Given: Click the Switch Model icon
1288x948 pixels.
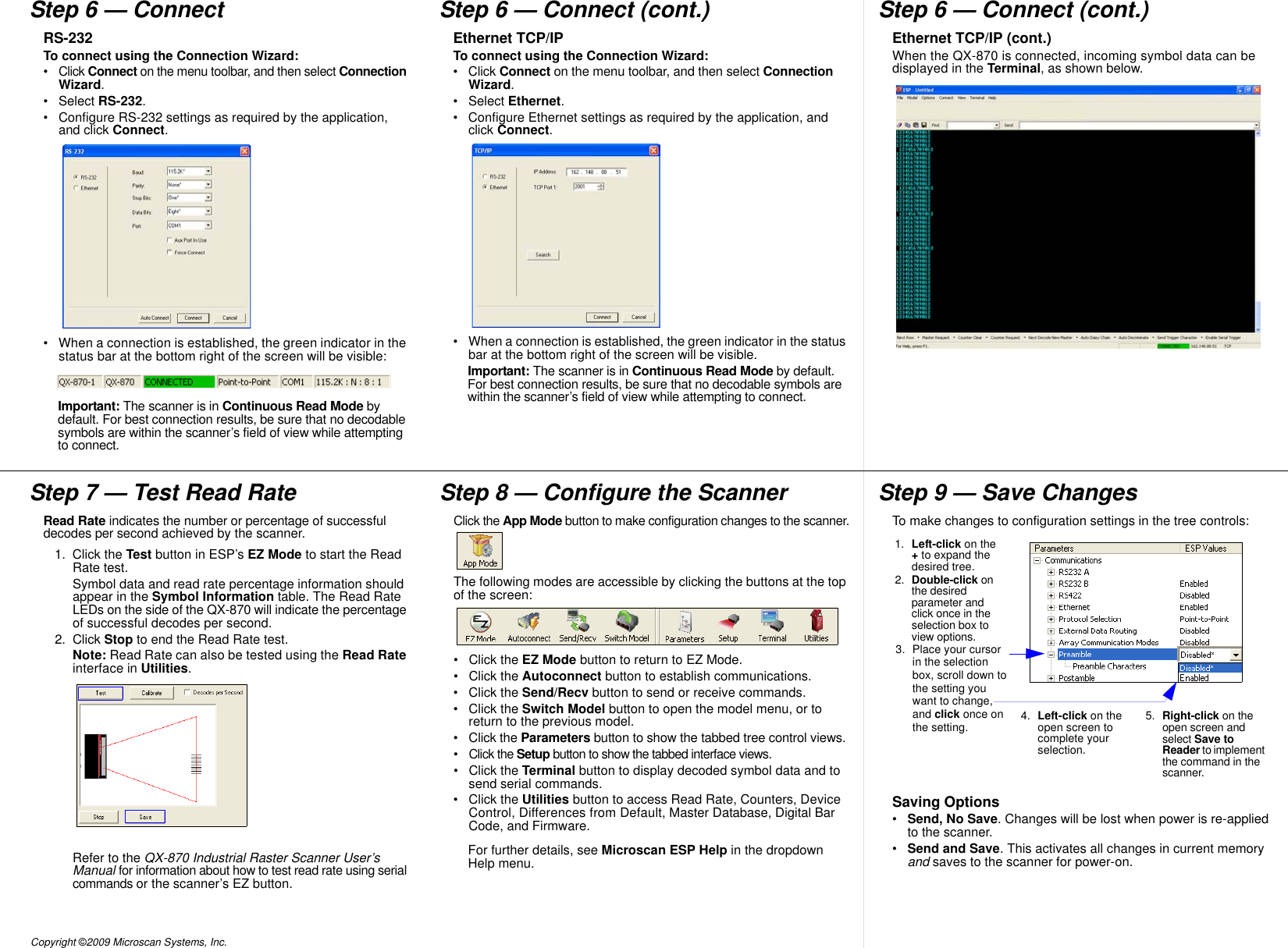Looking at the screenshot, I should 626,620.
